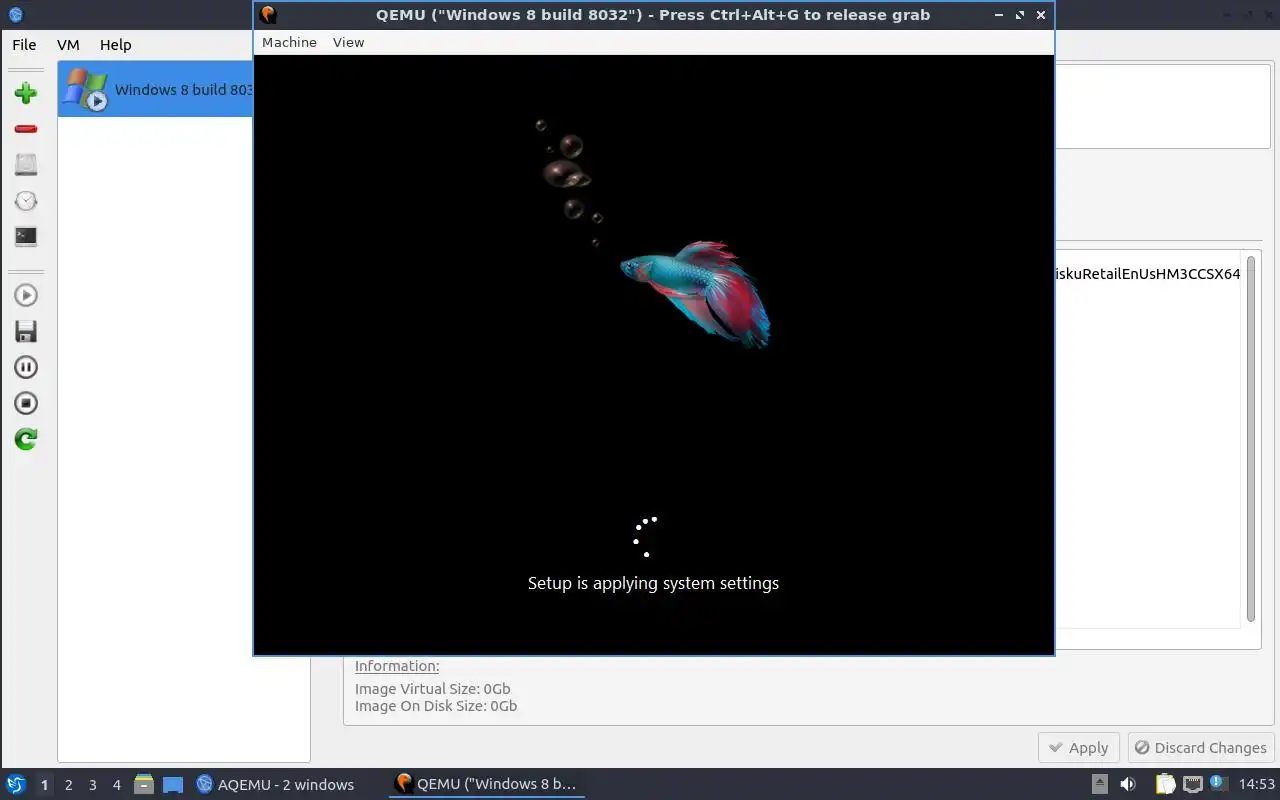Start the VM with the play icon
1280x800 pixels.
(26, 295)
